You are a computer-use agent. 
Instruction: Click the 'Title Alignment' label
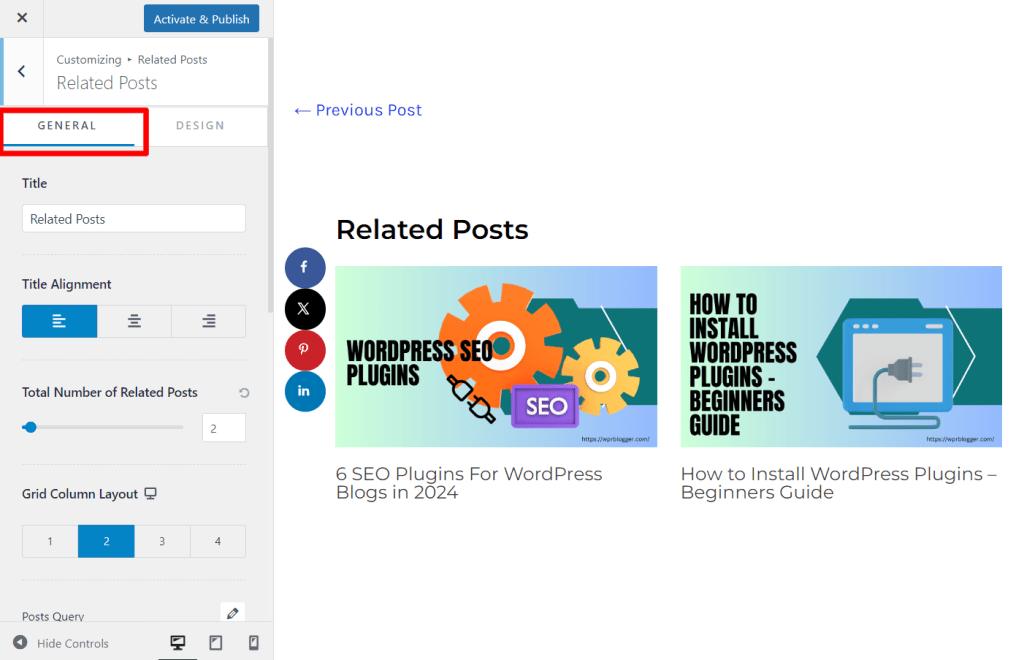(67, 285)
